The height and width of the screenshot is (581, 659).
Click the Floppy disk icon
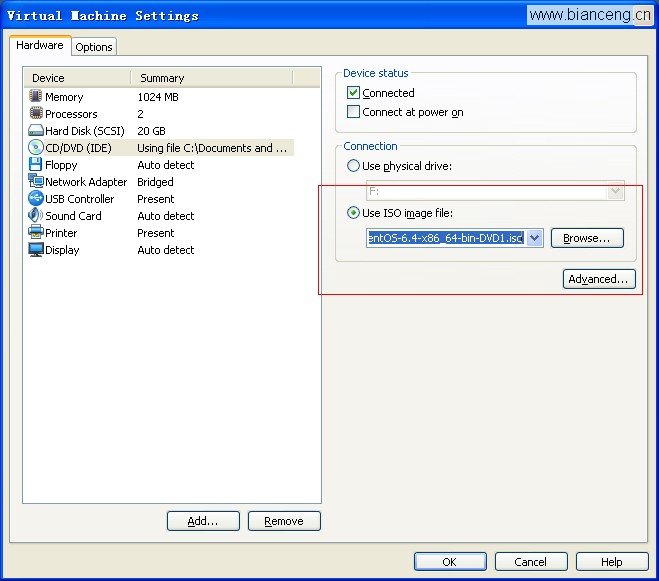[36, 164]
